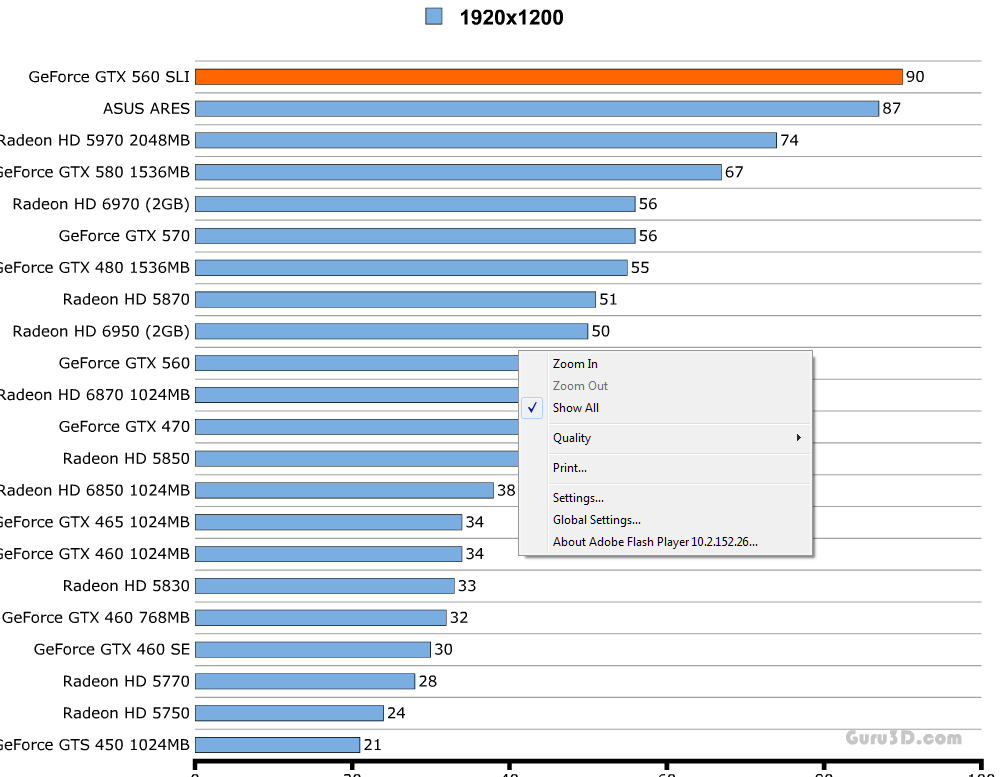
Task: Click the value 51 data label
Action: tap(608, 300)
